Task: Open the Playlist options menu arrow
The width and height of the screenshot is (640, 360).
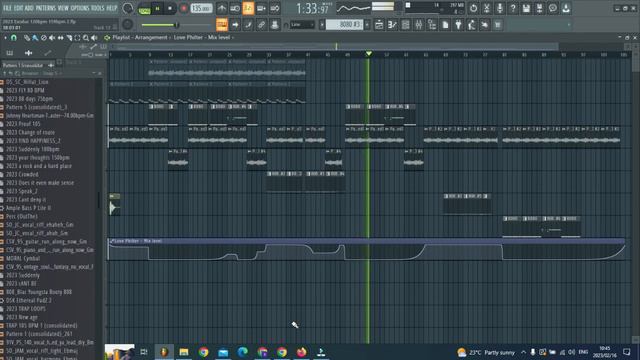Action: coord(5,38)
